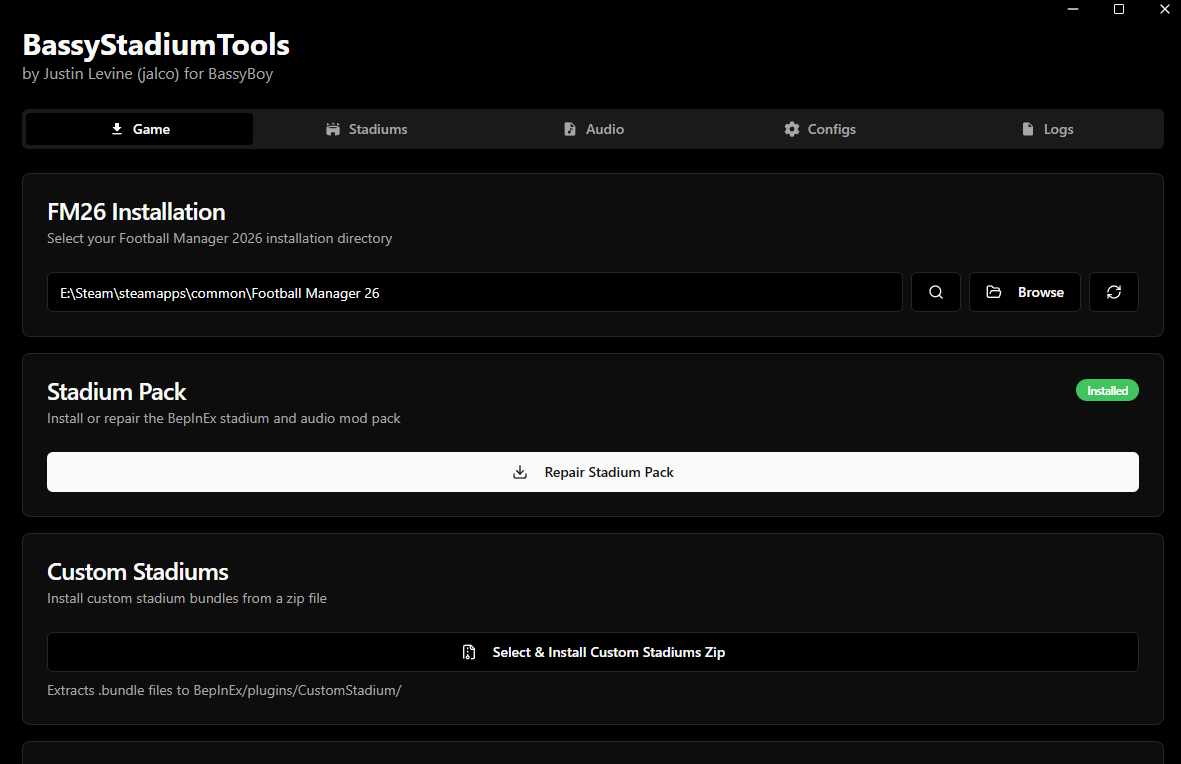
Task: Click "by Justin Levine (jalco) for BassyBoy" text
Action: 148,74
